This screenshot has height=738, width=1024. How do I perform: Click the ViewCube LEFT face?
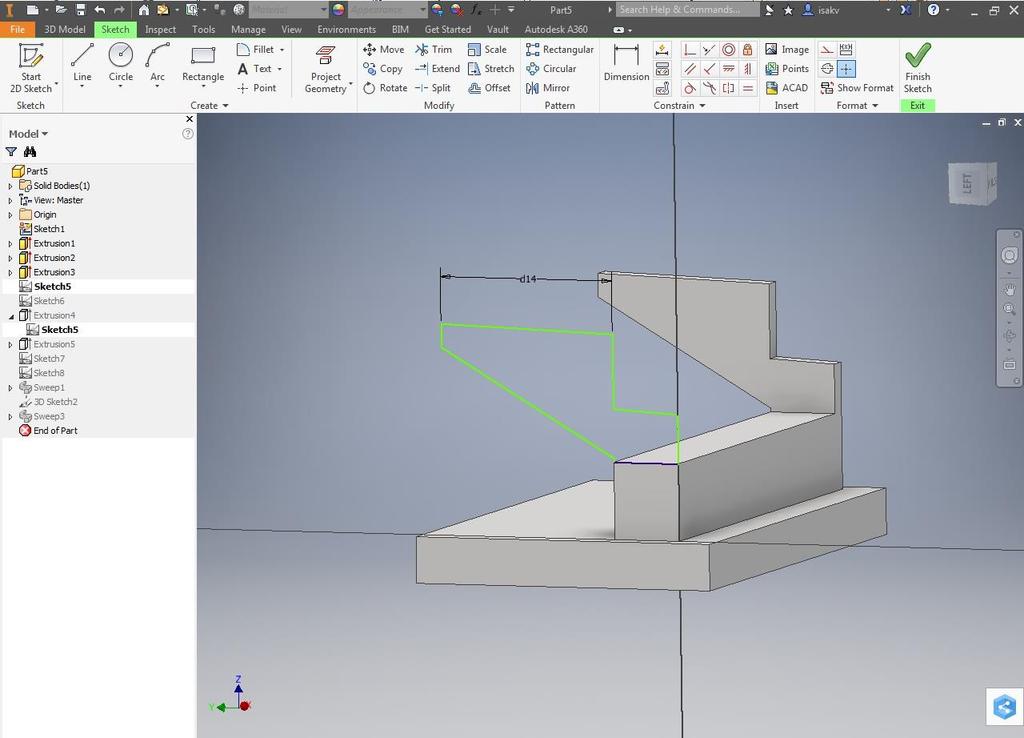(x=968, y=184)
